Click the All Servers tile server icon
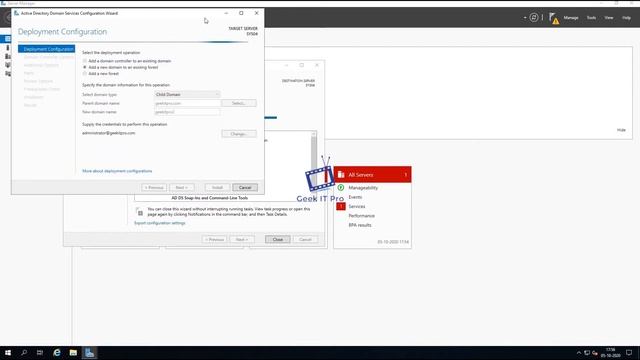The height and width of the screenshot is (360, 640). click(x=341, y=175)
